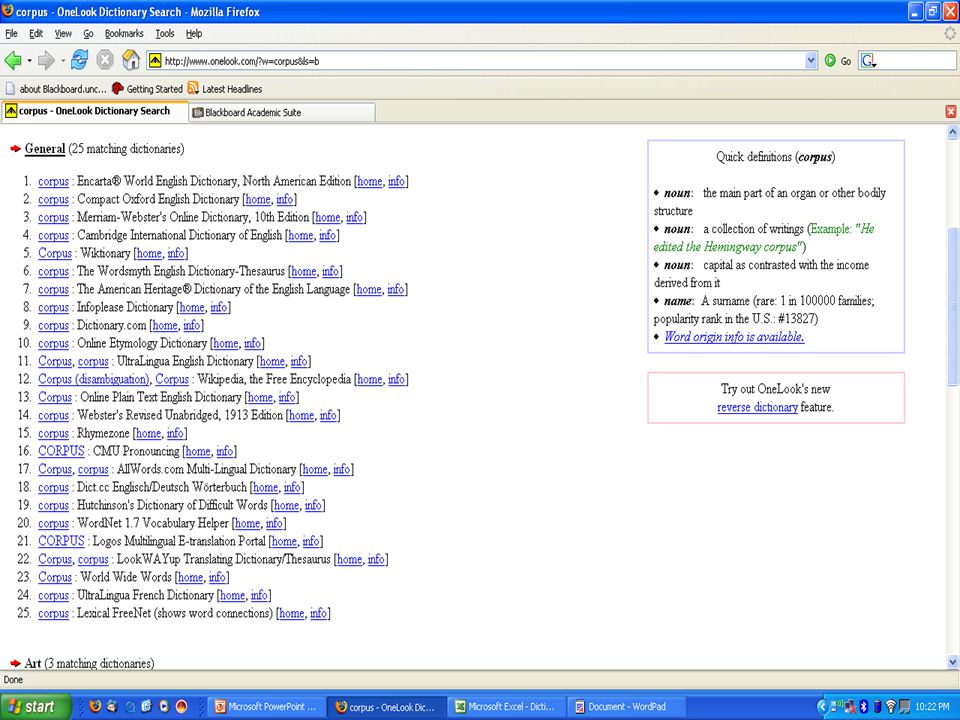This screenshot has height=720, width=960.
Task: Click inside the URL address field
Action: (x=484, y=61)
